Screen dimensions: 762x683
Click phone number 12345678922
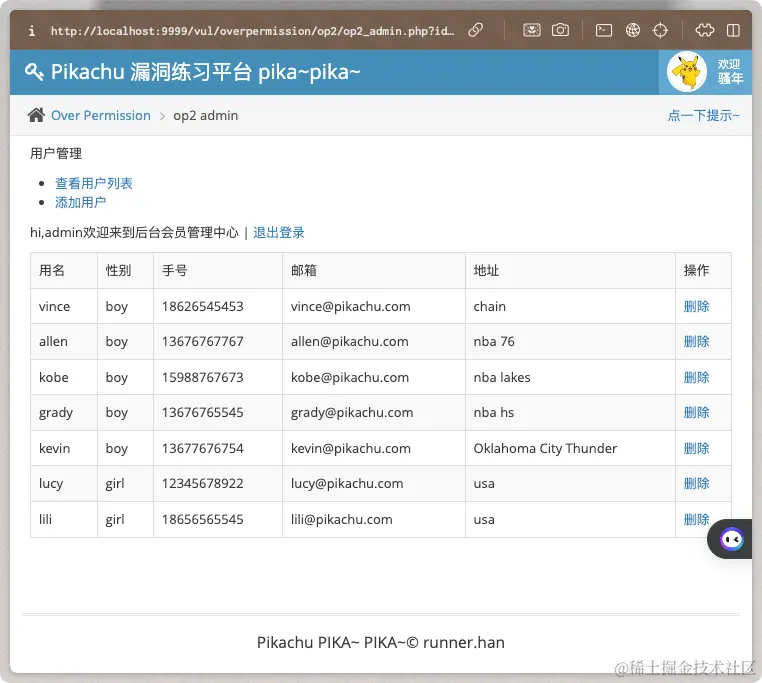click(203, 484)
